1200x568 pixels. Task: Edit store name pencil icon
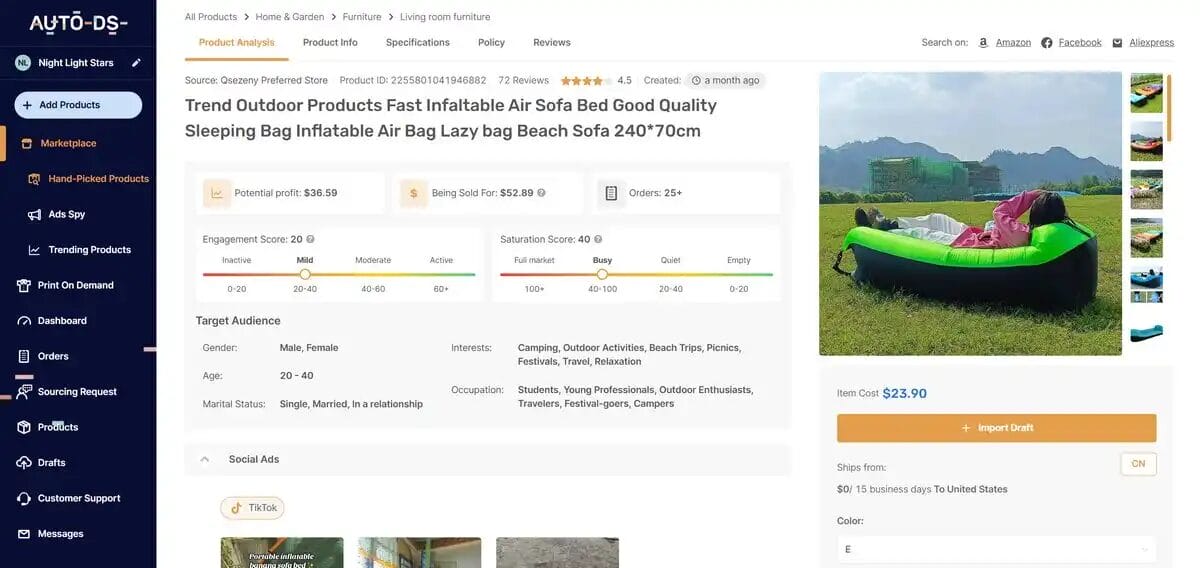coord(136,63)
